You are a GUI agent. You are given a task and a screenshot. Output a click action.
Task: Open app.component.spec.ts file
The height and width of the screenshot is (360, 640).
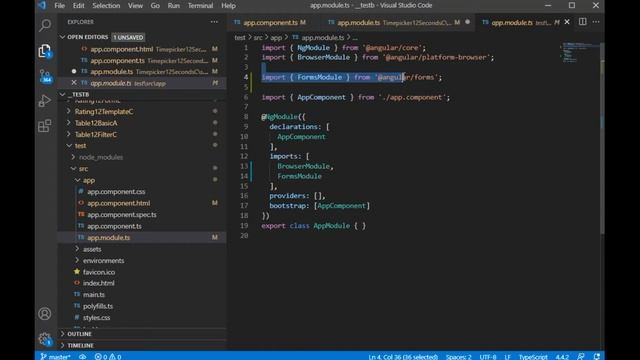coord(122,214)
